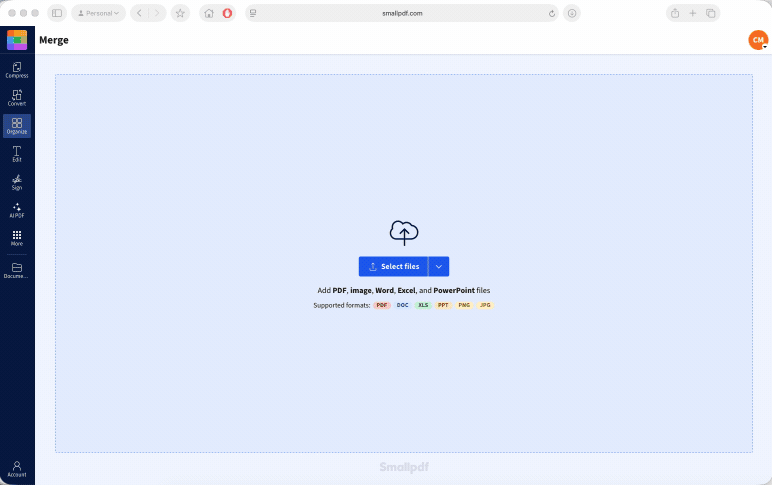Open the Convert tool in sidebar
The width and height of the screenshot is (772, 485).
[x=17, y=98]
